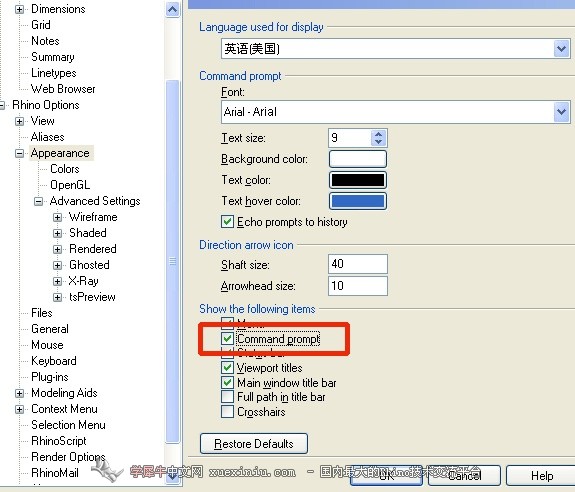This screenshot has height=492, width=575.
Task: Expand the View tree node
Action: click(19, 121)
